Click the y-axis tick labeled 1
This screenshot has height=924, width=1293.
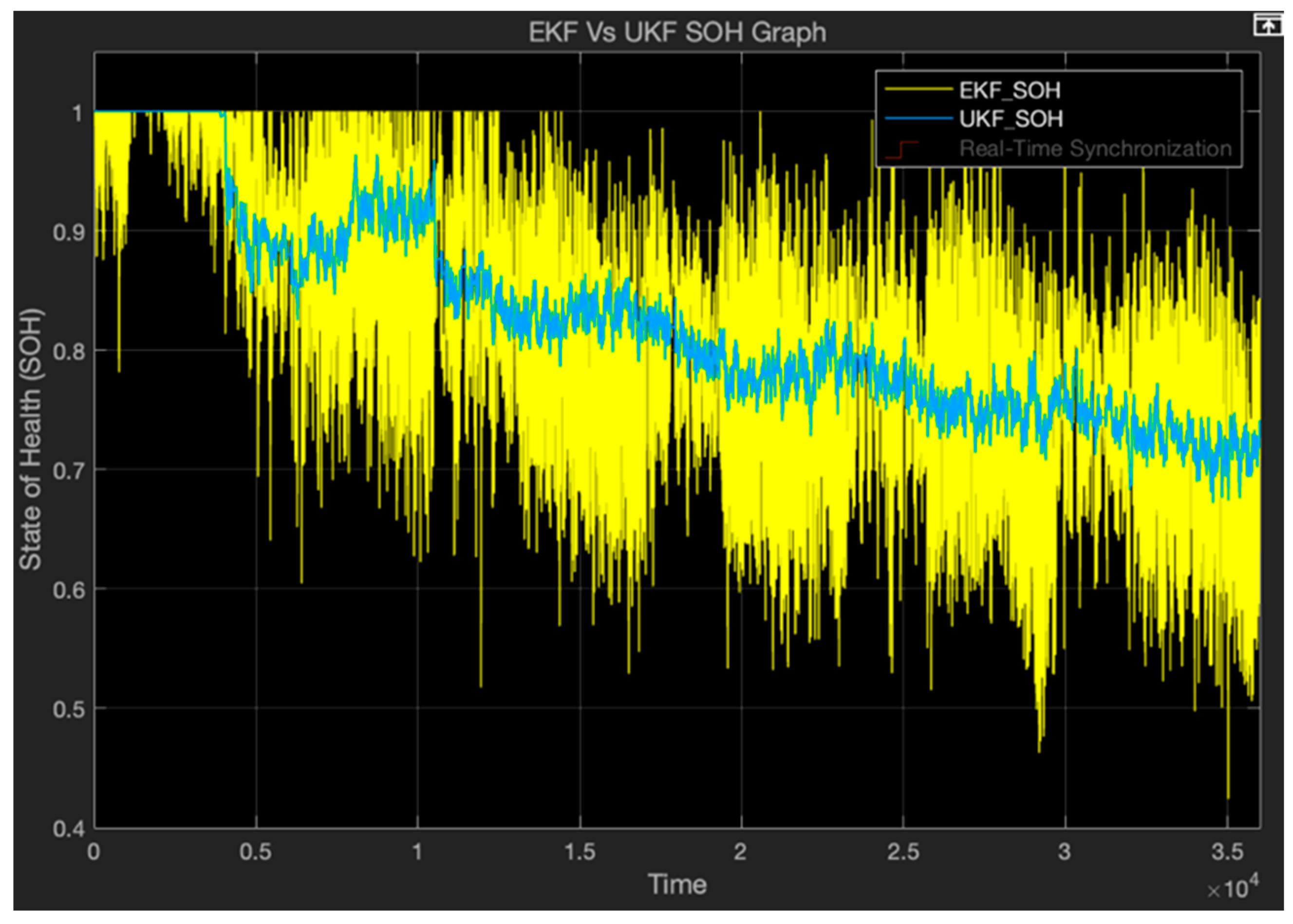pos(77,113)
